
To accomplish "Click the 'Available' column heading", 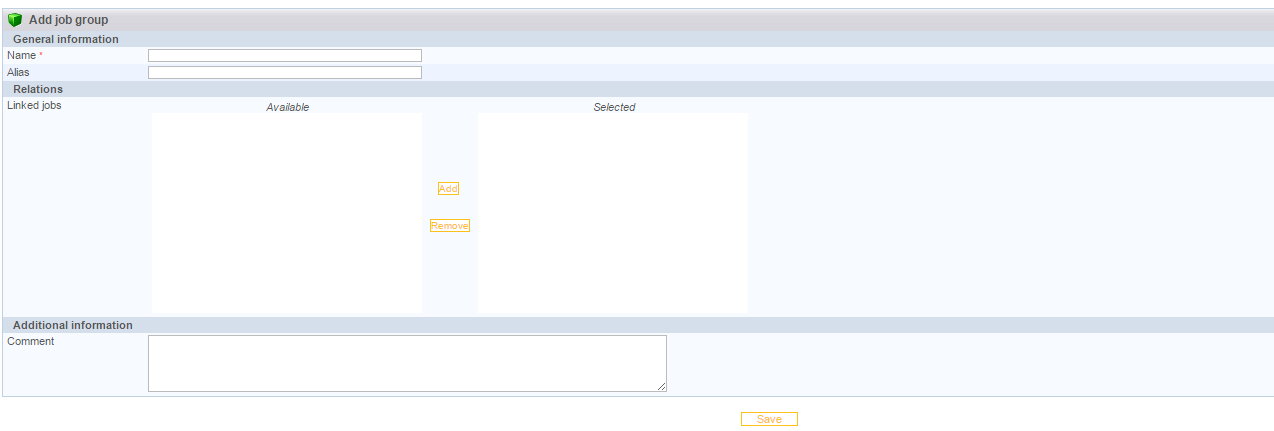I will (288, 107).
